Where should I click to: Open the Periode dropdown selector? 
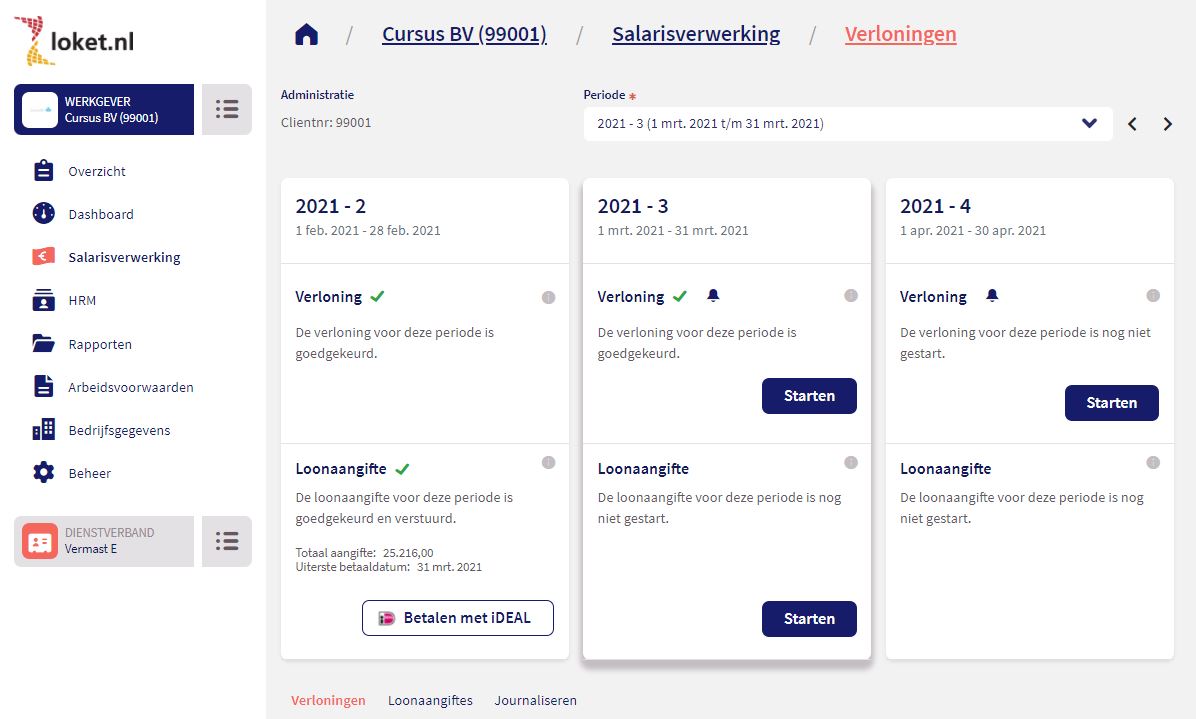[x=847, y=124]
